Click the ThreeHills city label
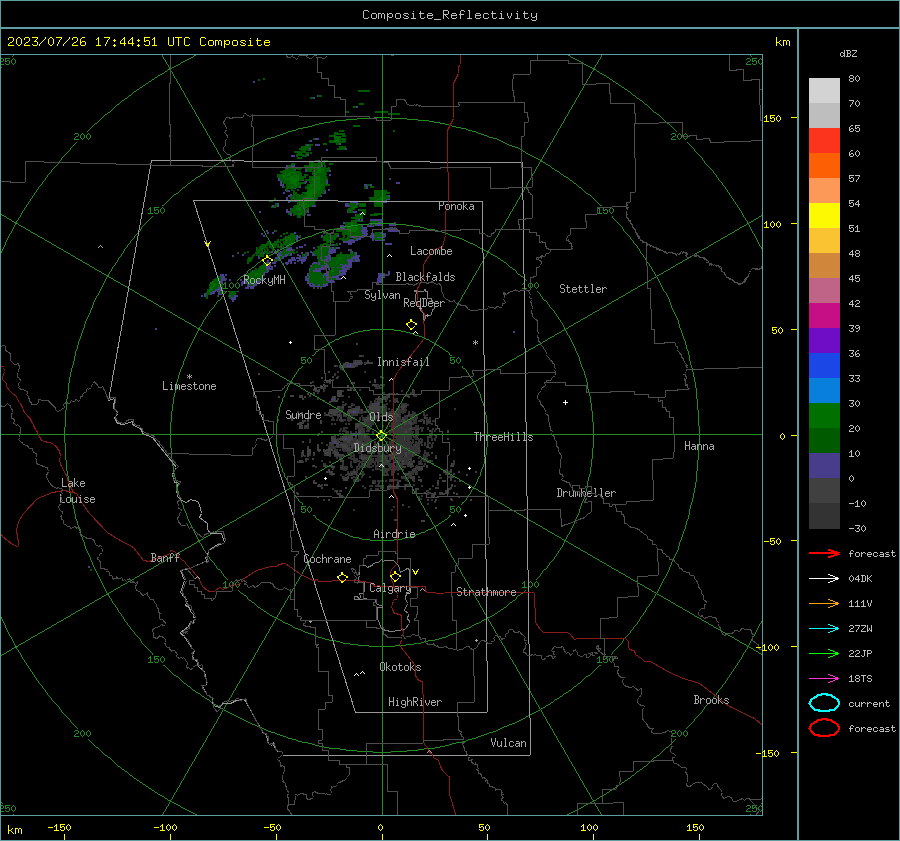Image resolution: width=900 pixels, height=841 pixels. (503, 437)
